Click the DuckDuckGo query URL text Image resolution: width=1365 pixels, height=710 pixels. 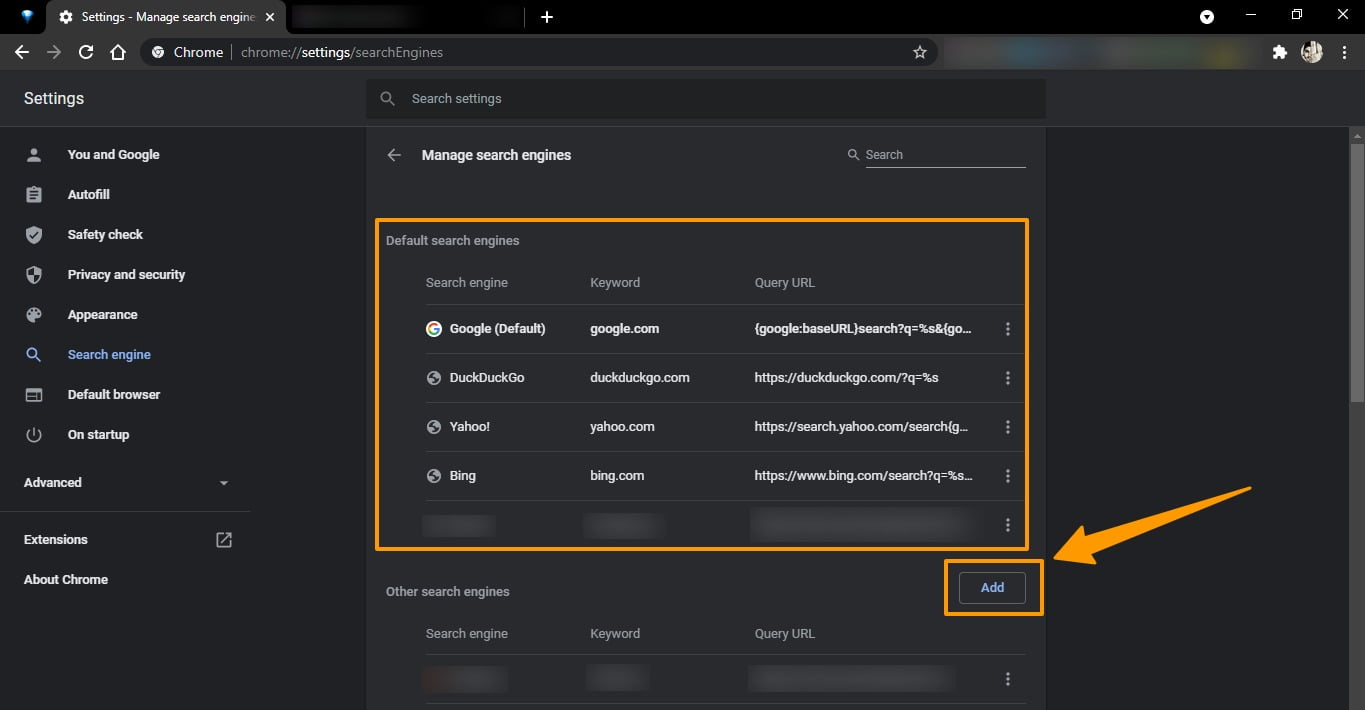(846, 378)
